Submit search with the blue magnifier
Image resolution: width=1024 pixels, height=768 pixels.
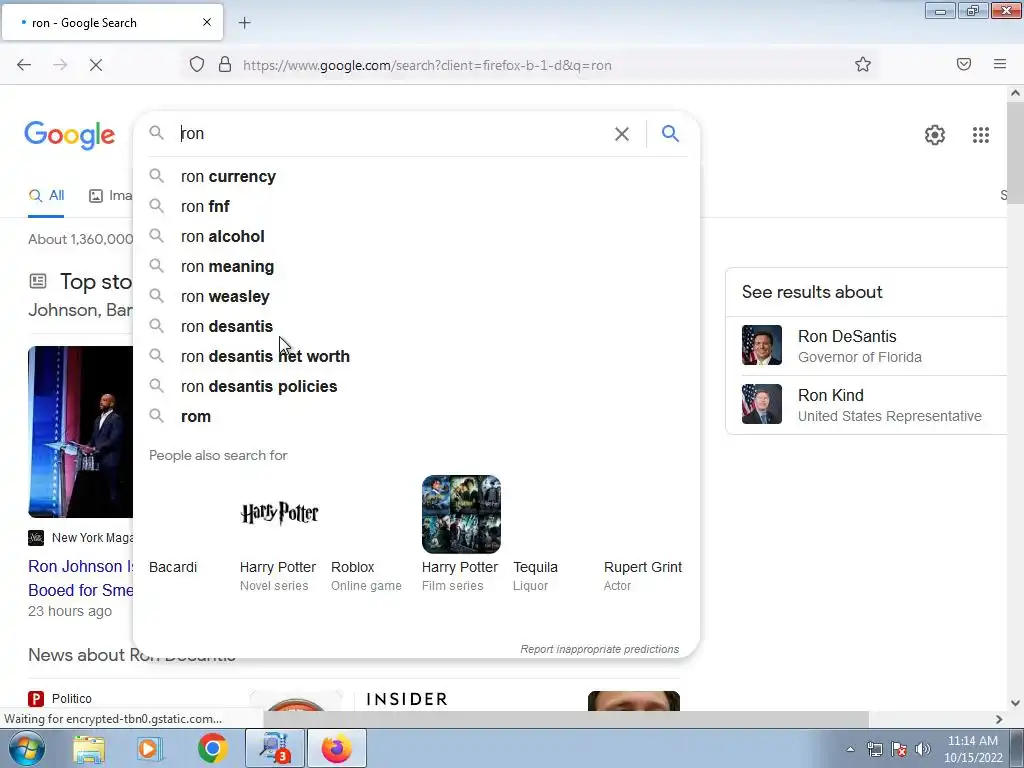670,133
